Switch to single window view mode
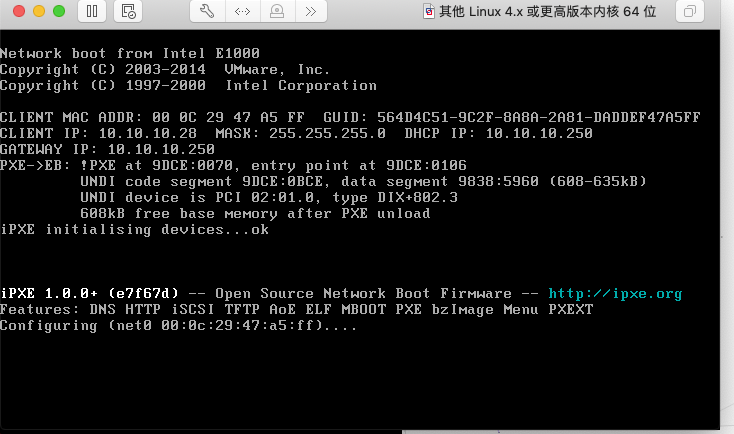The height and width of the screenshot is (434, 734). click(690, 11)
